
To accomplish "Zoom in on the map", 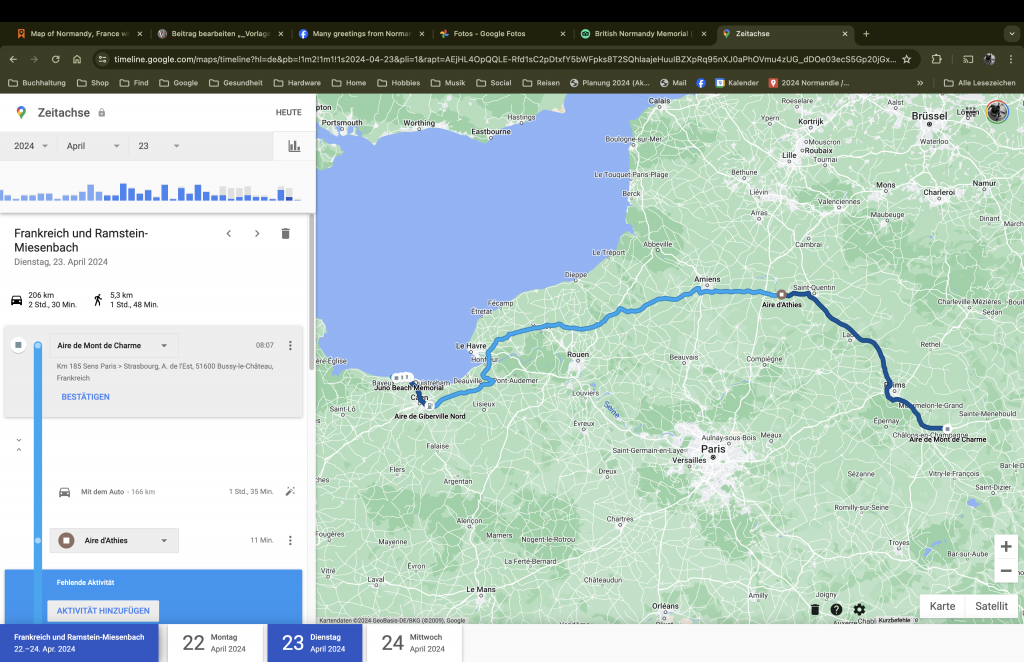I will coord(1006,546).
